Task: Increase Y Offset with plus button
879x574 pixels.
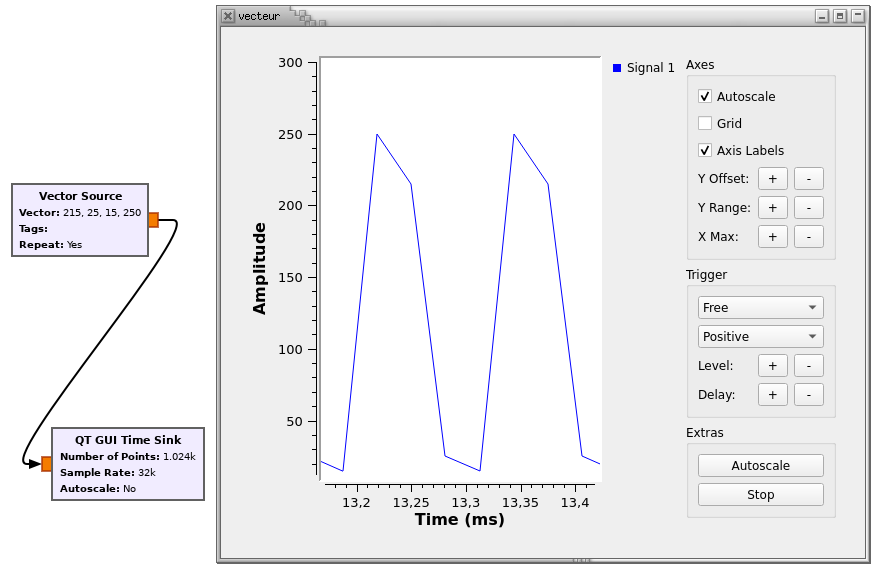Action: click(x=772, y=179)
